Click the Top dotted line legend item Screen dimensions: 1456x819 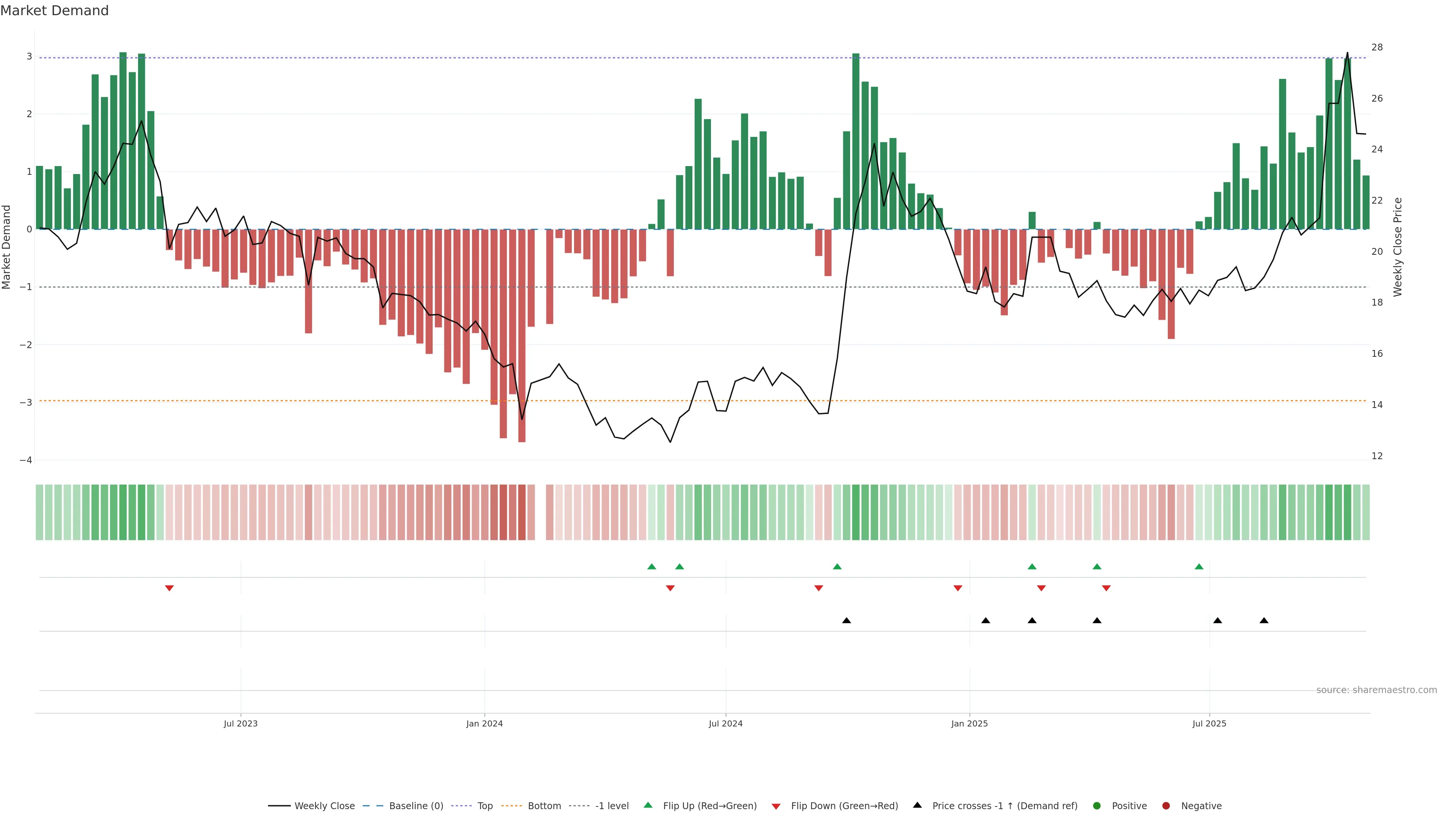coord(485,806)
